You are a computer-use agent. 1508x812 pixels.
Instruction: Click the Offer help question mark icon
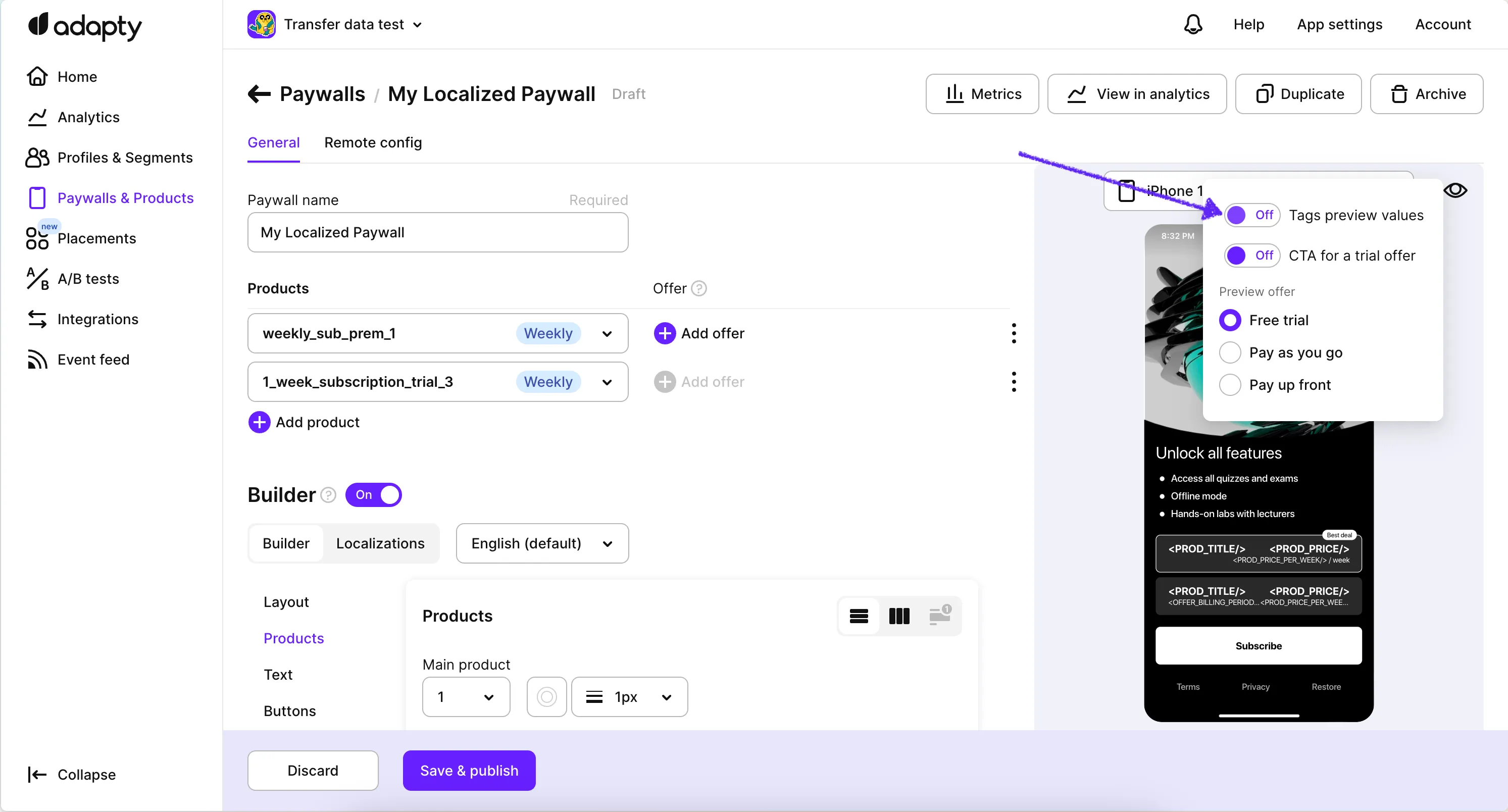pos(698,288)
